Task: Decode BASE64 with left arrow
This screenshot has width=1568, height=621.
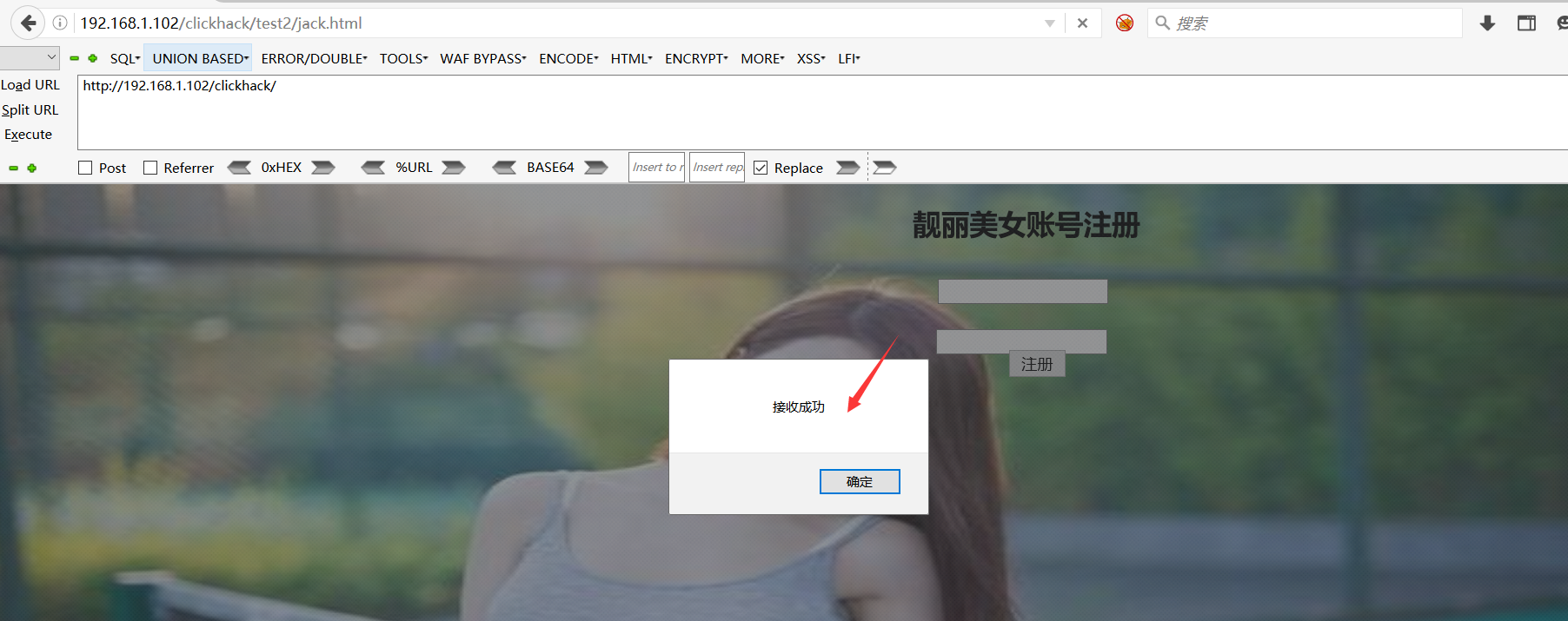Action: (504, 168)
